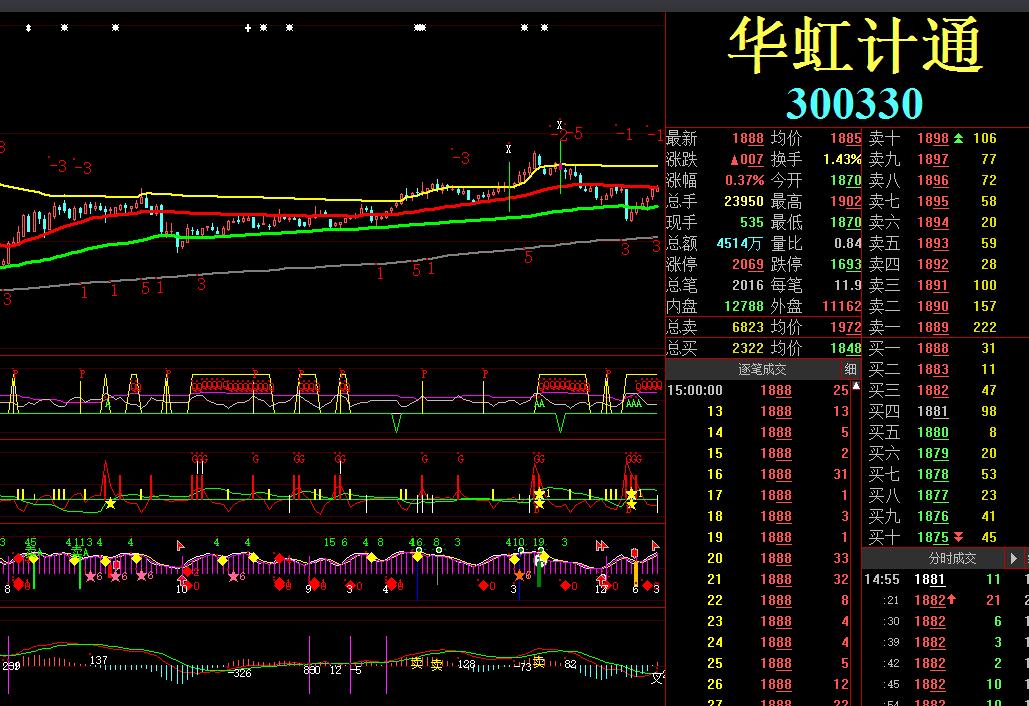Viewport: 1029px width, 706px height.
Task: Click the 总手 value 23950
Action: (x=744, y=201)
